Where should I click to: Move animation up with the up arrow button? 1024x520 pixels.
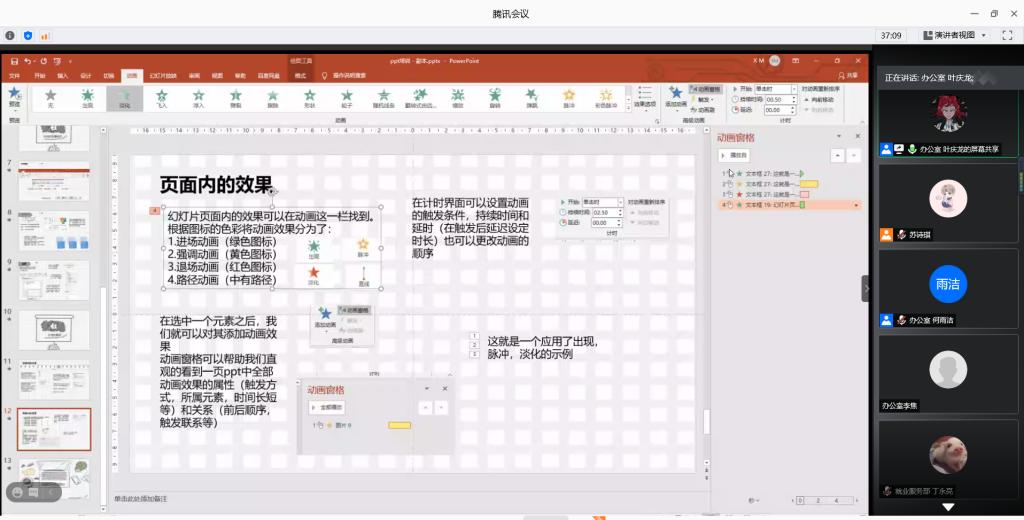[836, 155]
